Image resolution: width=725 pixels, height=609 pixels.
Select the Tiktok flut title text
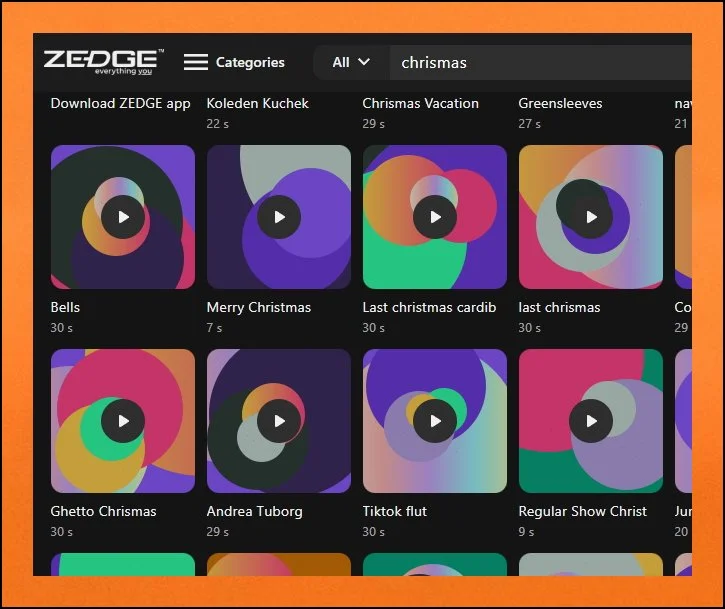(x=394, y=511)
